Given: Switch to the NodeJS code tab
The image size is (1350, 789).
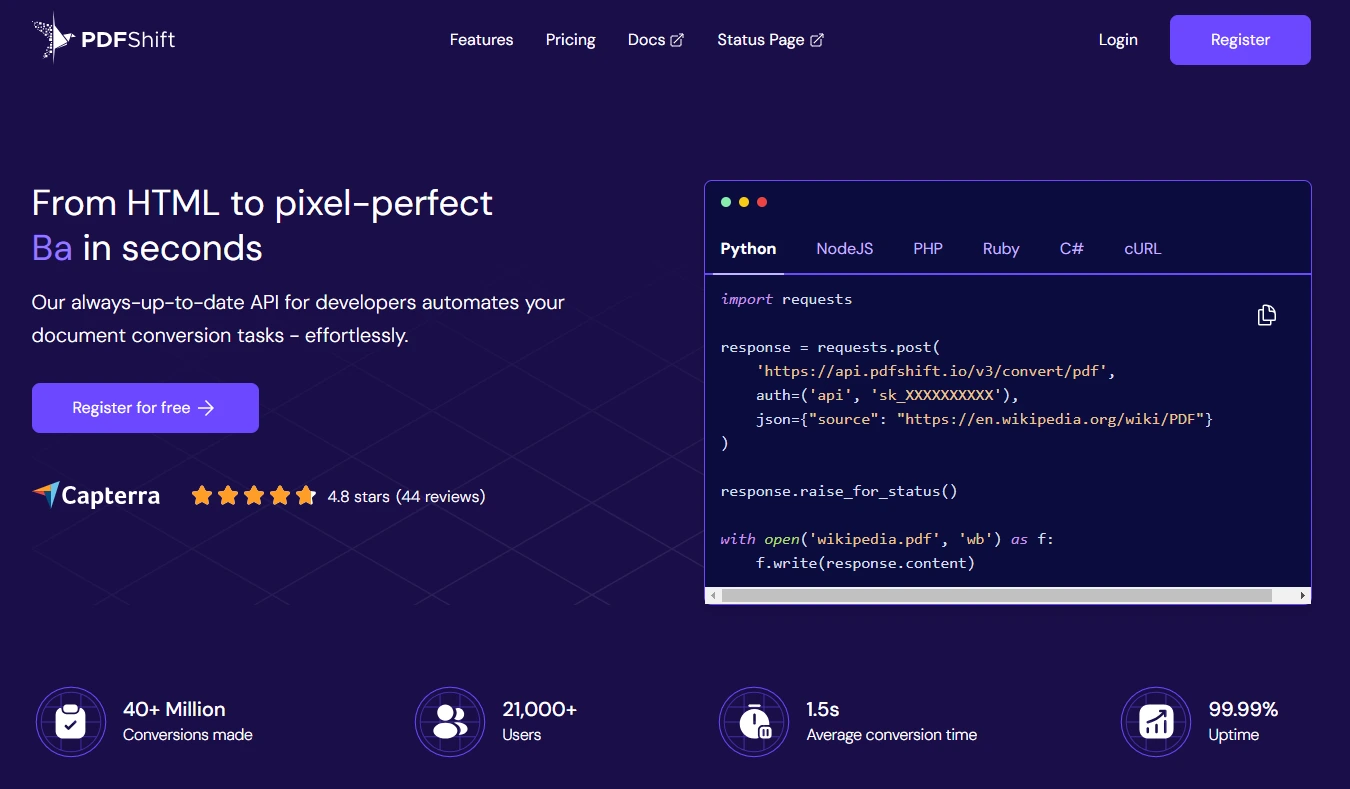Looking at the screenshot, I should click(x=844, y=248).
